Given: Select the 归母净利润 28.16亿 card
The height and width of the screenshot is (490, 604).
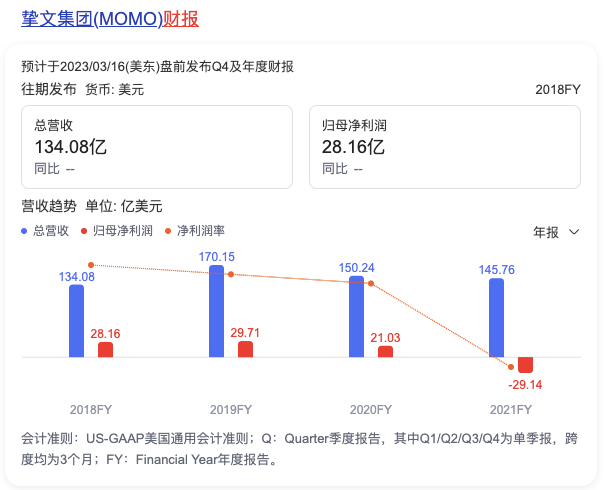Looking at the screenshot, I should [x=445, y=147].
